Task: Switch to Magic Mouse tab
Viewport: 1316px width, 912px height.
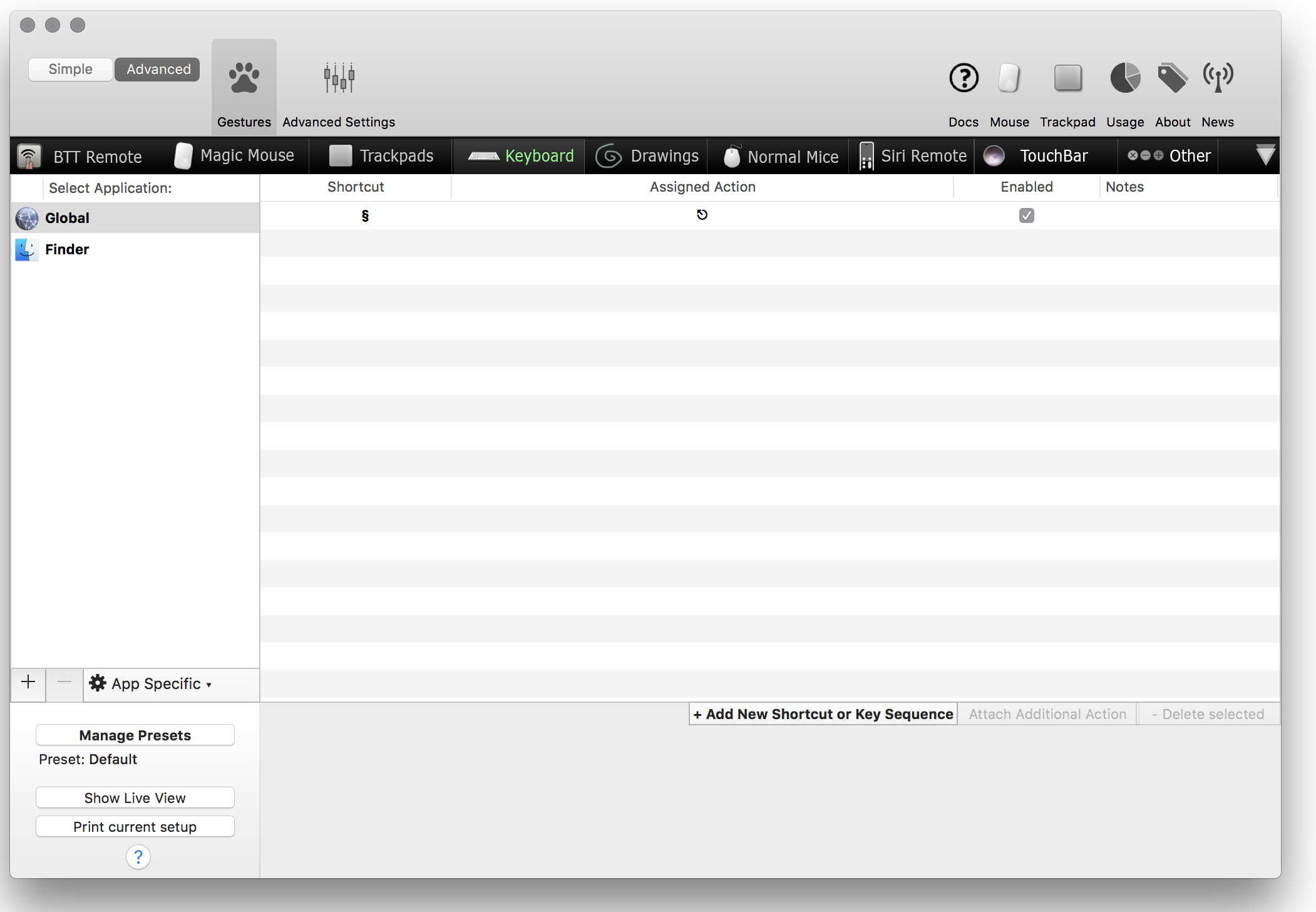Action: 234,156
